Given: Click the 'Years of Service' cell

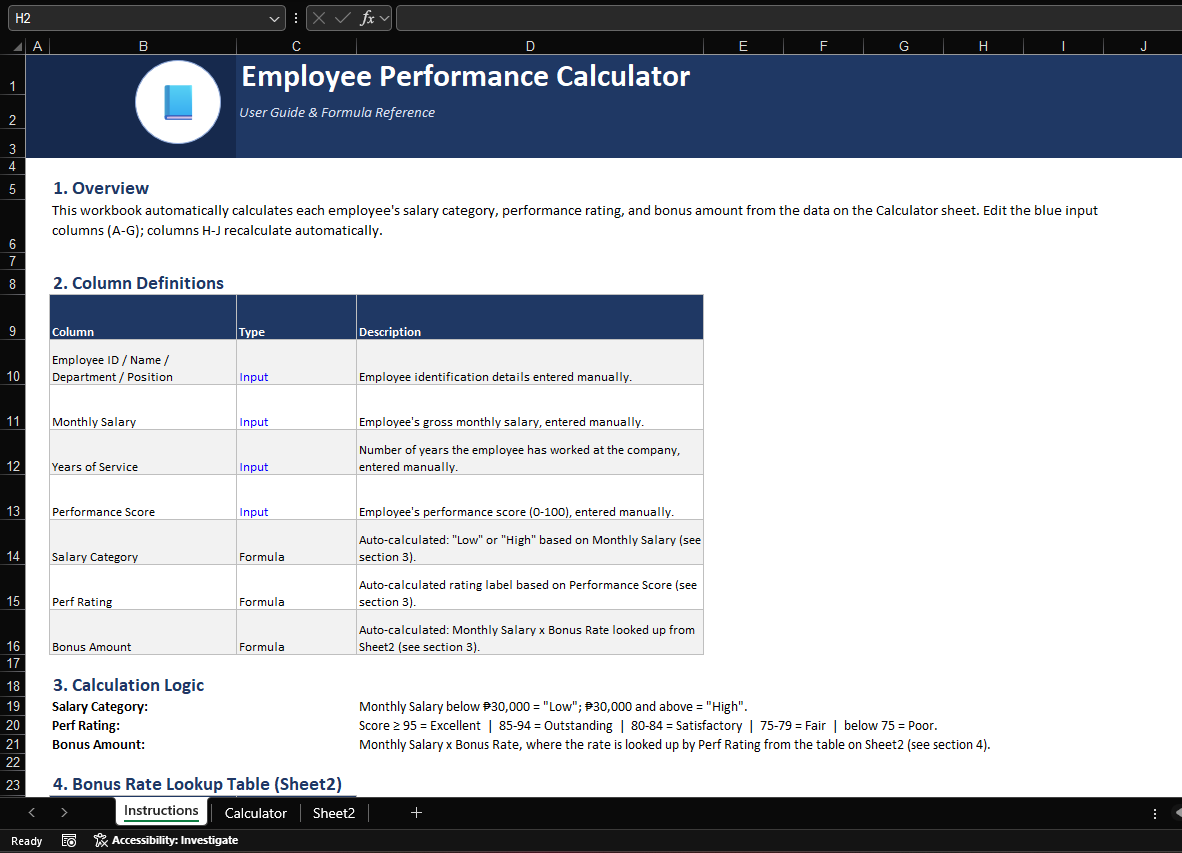Looking at the screenshot, I should click(143, 452).
